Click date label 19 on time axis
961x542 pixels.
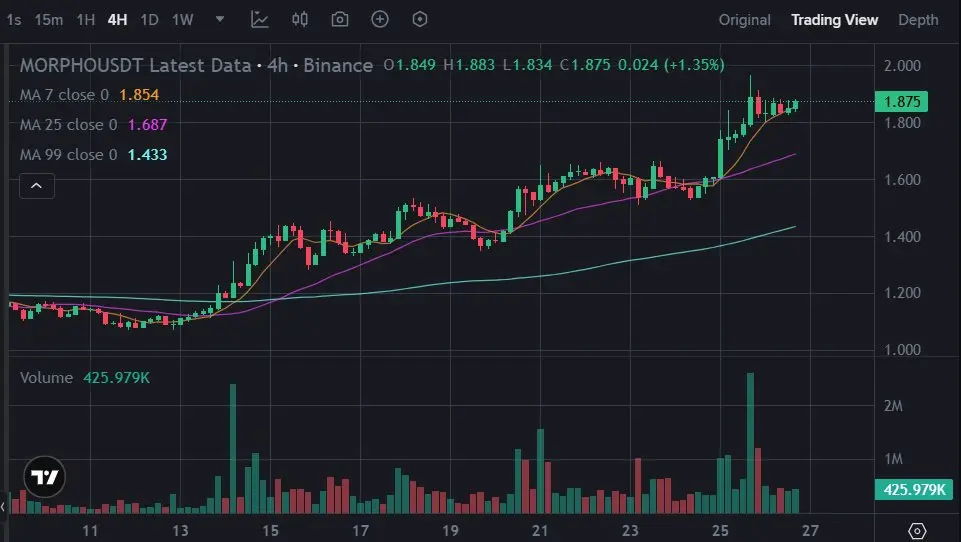(x=450, y=530)
